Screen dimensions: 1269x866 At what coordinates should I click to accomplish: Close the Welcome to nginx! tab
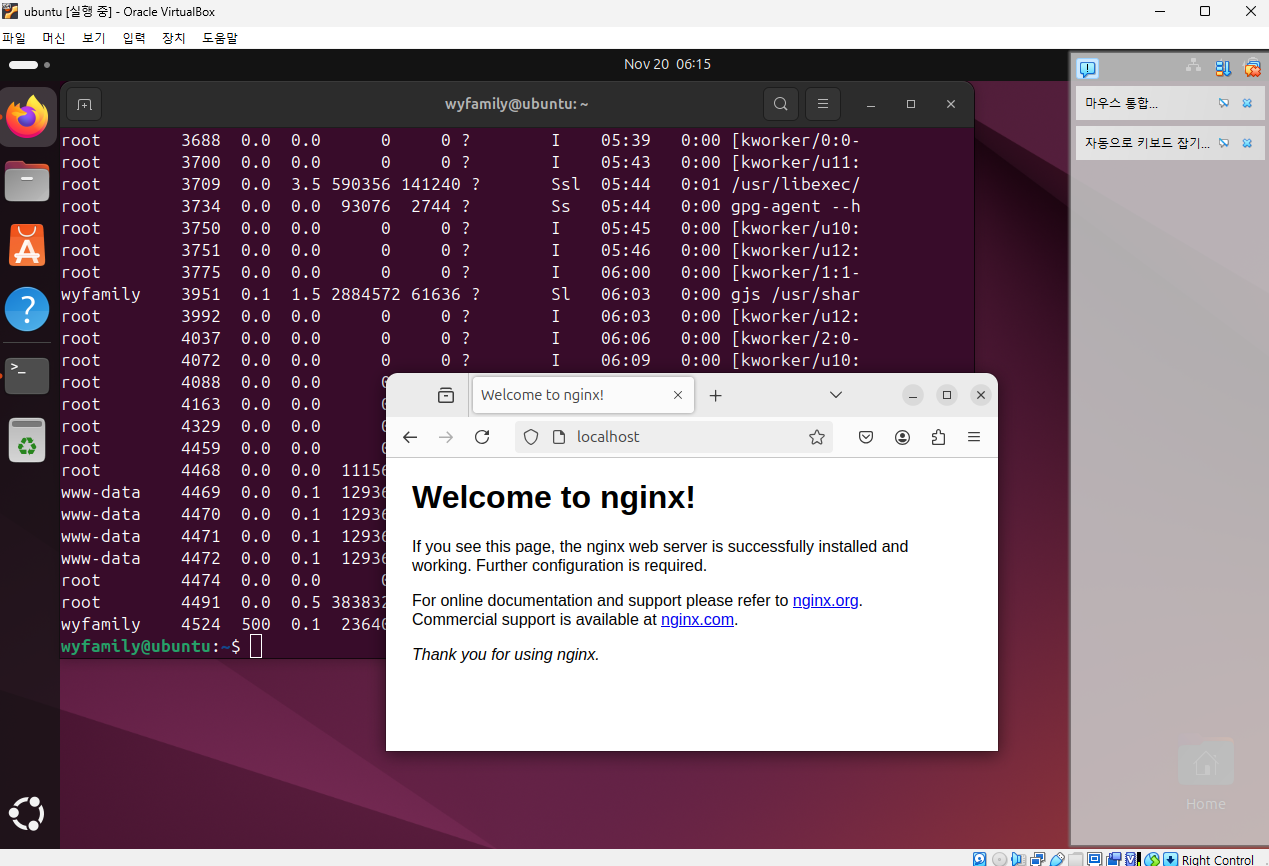click(678, 395)
